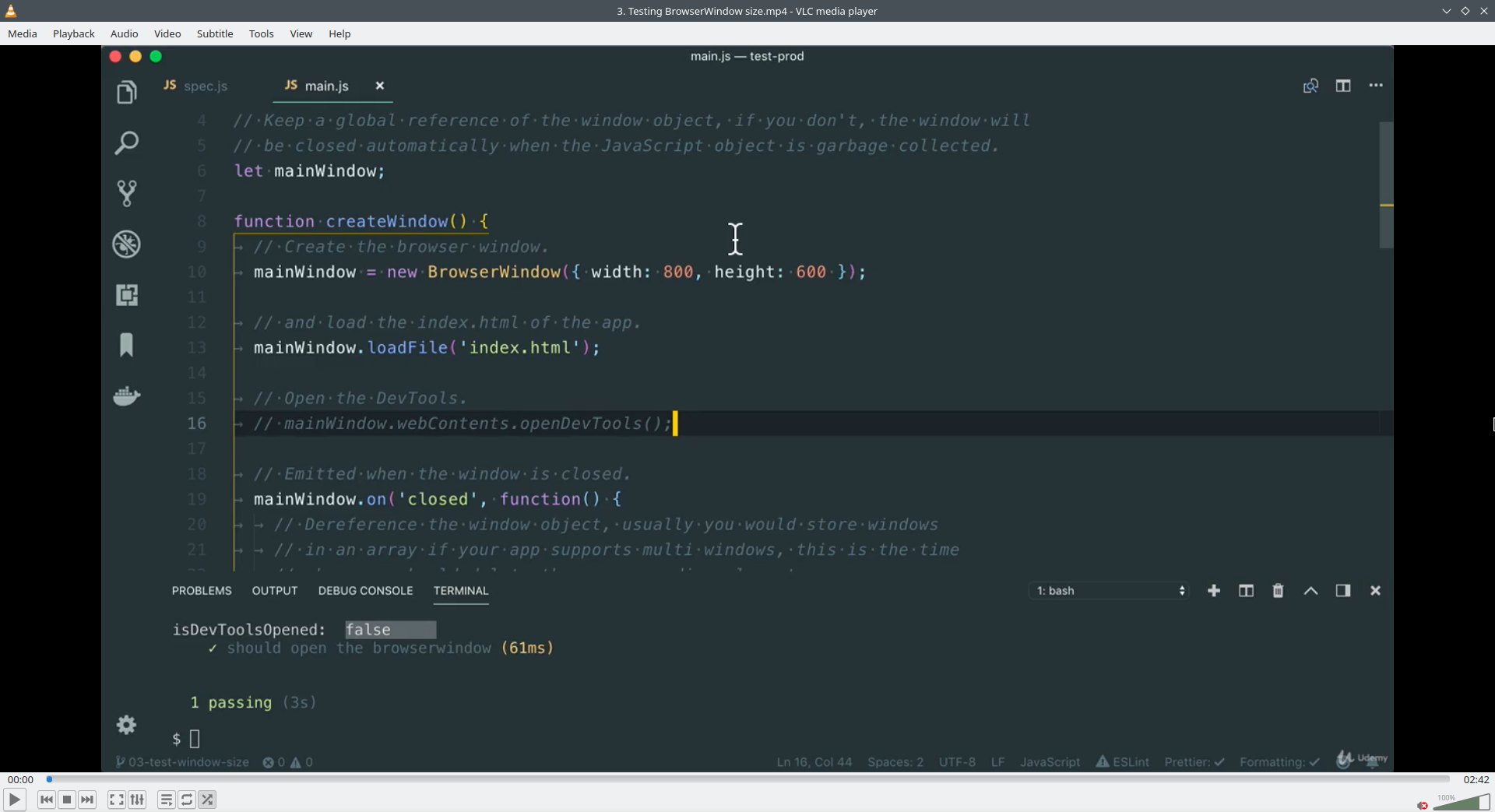The height and width of the screenshot is (812, 1495).
Task: Open the Explorer icon in the VS Code sidebar
Action: click(x=126, y=93)
